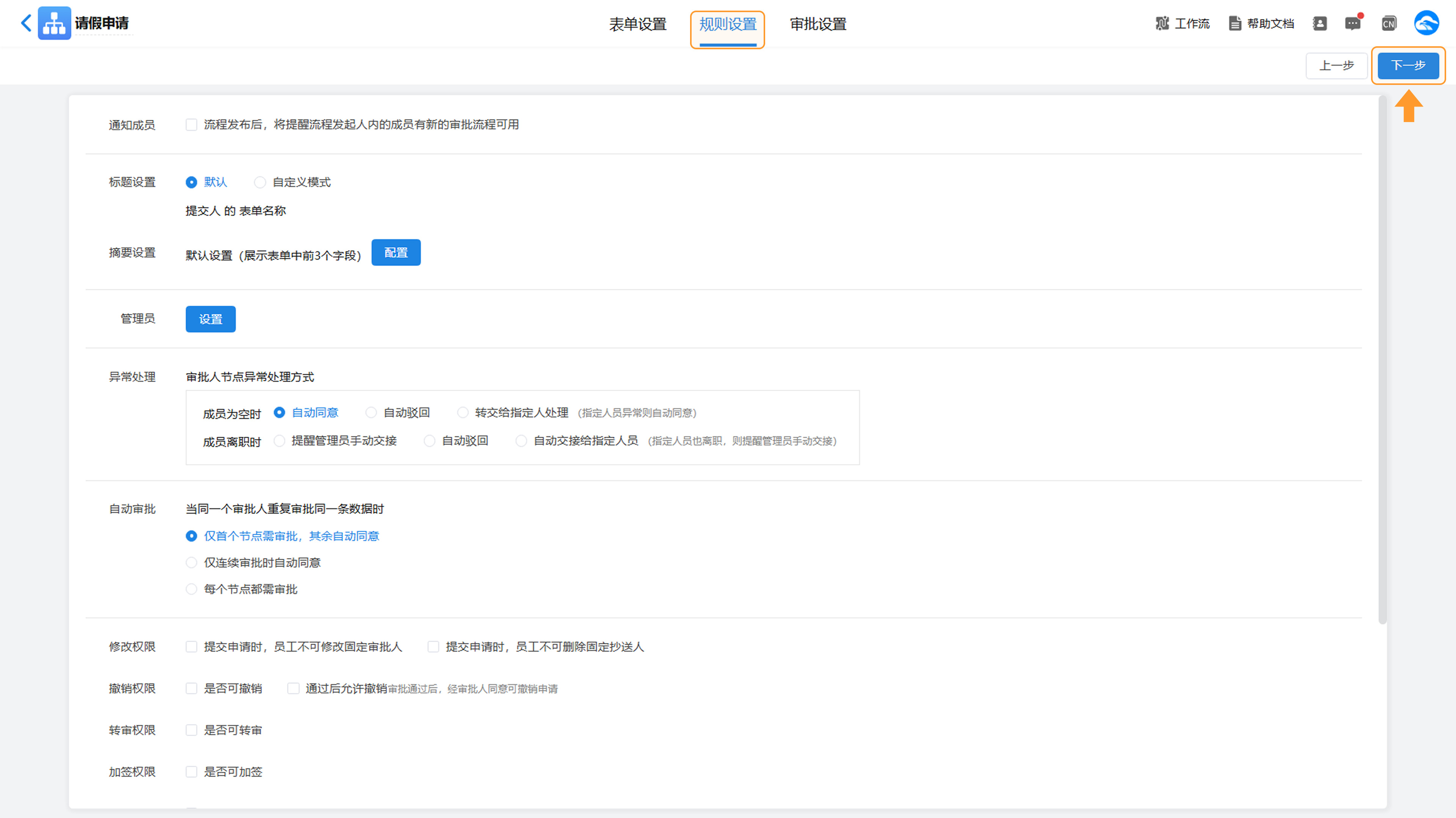Click the 设置 administrator button
This screenshot has height=818, width=1456.
210,319
